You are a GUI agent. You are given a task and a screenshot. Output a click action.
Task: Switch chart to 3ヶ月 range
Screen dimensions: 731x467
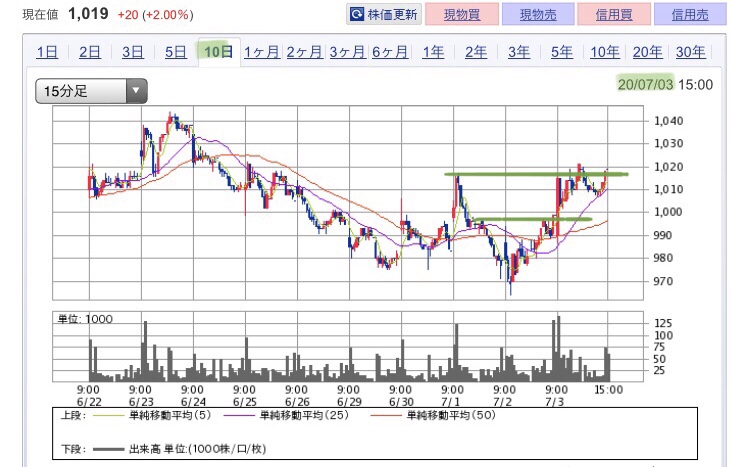pyautogui.click(x=347, y=52)
